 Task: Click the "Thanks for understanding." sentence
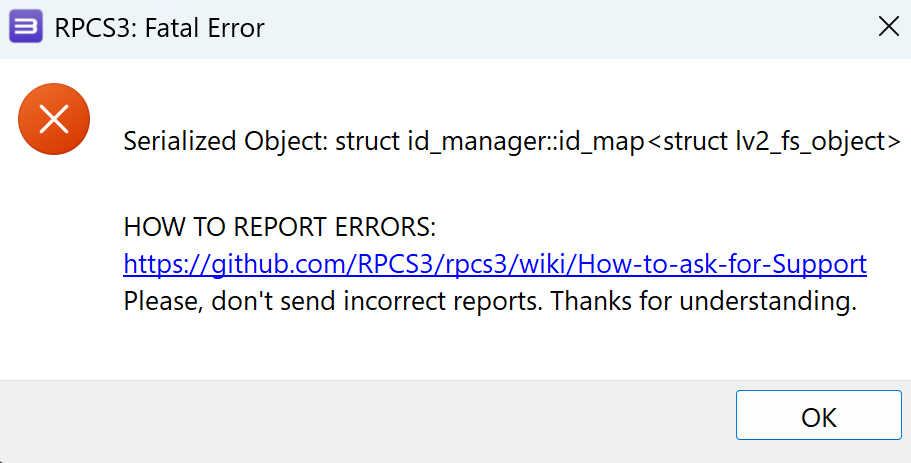(704, 301)
